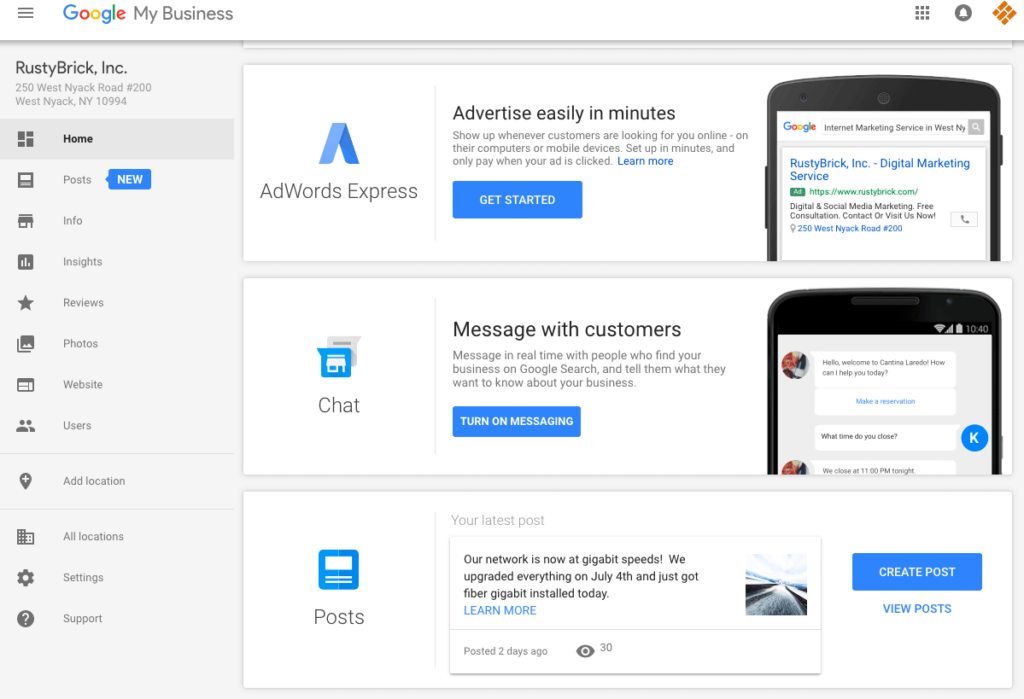Image resolution: width=1024 pixels, height=699 pixels.
Task: Select the Website sidebar icon
Action: (27, 384)
